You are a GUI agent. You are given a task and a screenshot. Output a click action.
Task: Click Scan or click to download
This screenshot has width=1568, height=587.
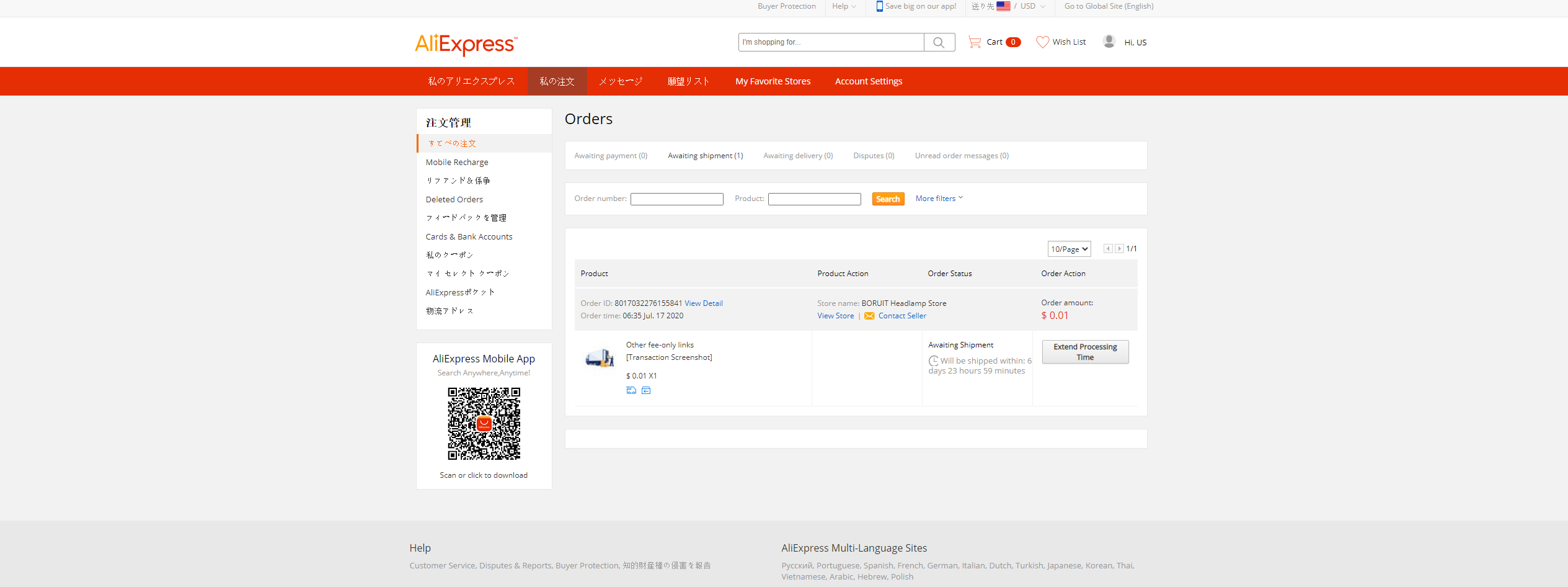click(484, 475)
